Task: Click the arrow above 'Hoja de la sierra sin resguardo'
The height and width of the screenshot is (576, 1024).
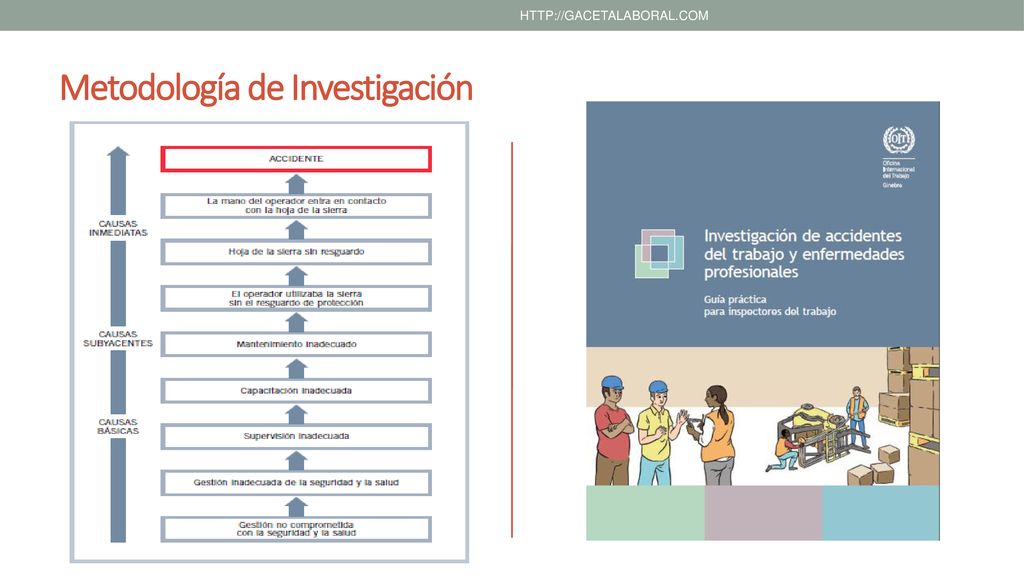Action: [296, 230]
